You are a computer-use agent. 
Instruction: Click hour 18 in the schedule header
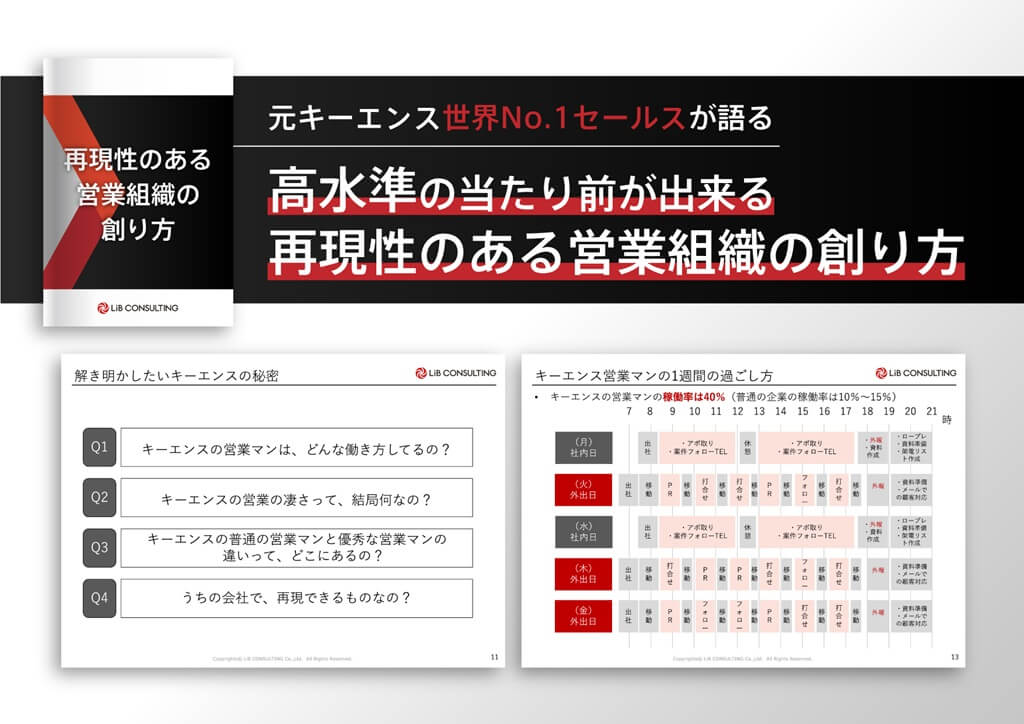(867, 411)
